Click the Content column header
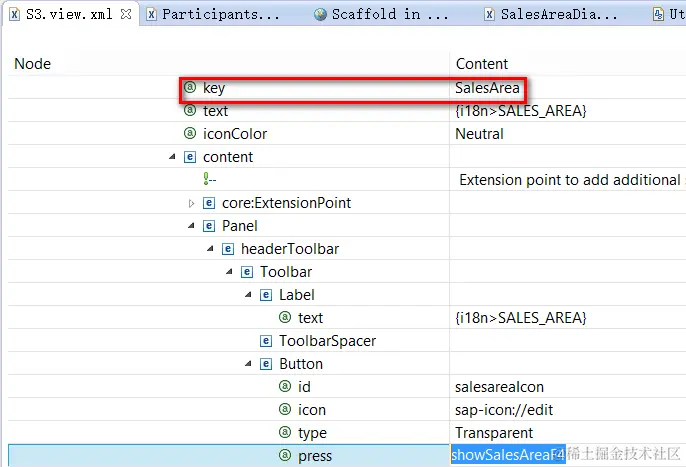The height and width of the screenshot is (467, 686). point(482,64)
